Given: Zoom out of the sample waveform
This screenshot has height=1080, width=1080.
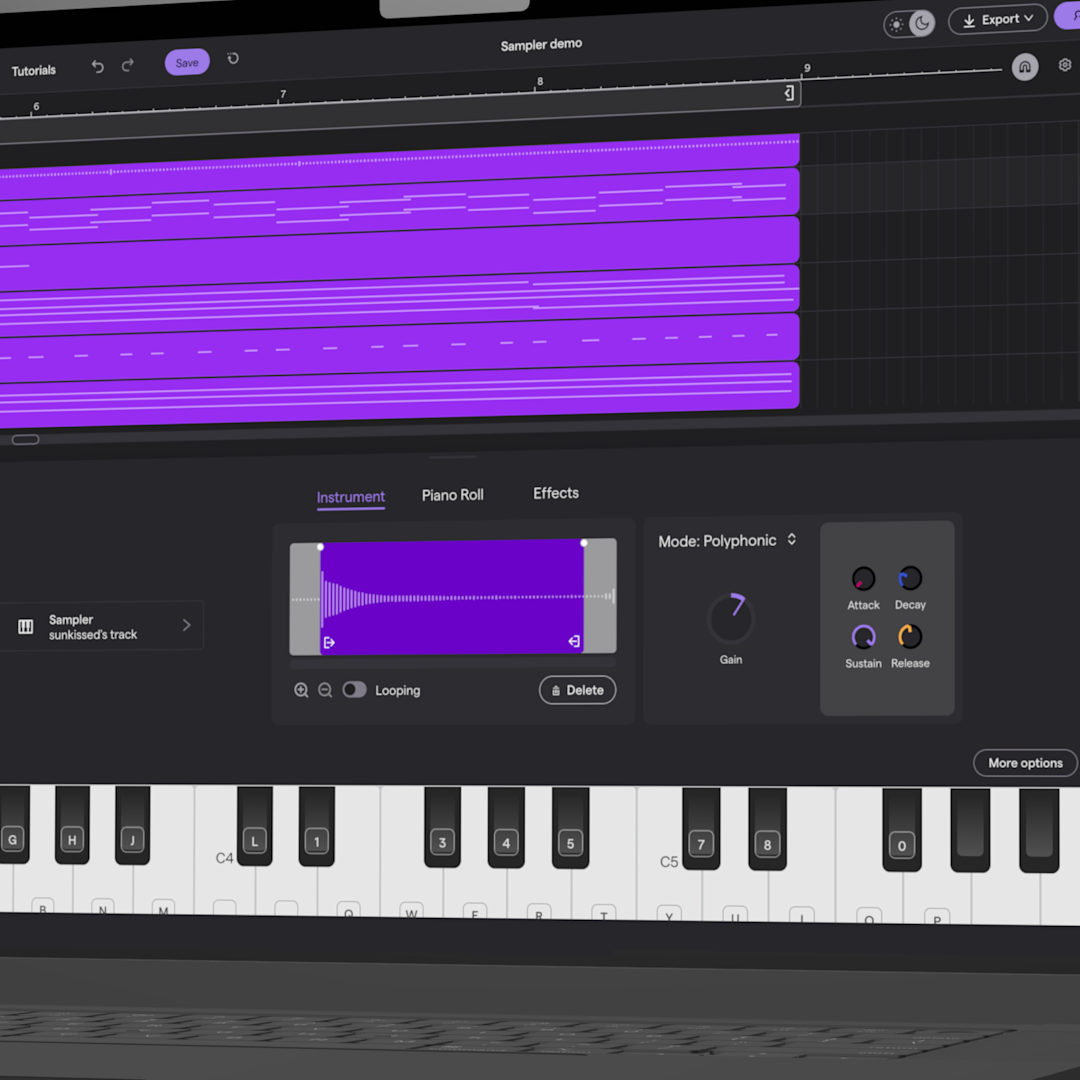Looking at the screenshot, I should pos(325,690).
